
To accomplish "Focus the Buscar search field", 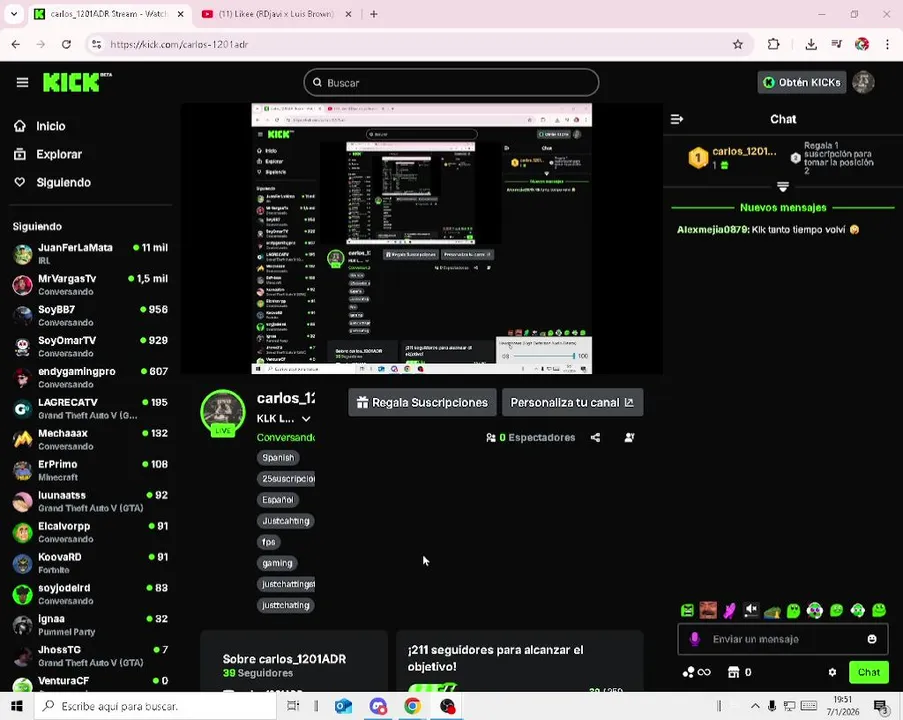I will (x=451, y=82).
